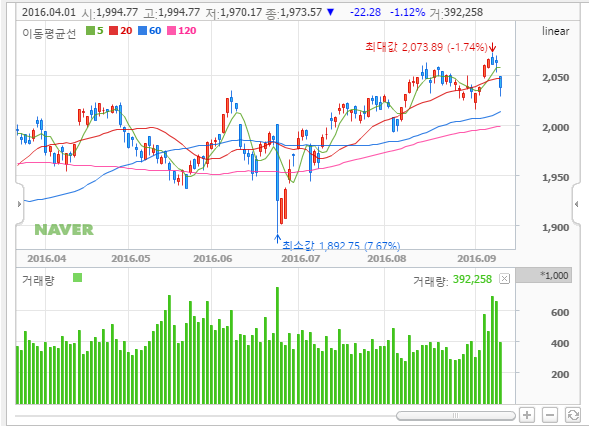
Task: Click the 2,000 price axis label
Action: coord(555,128)
